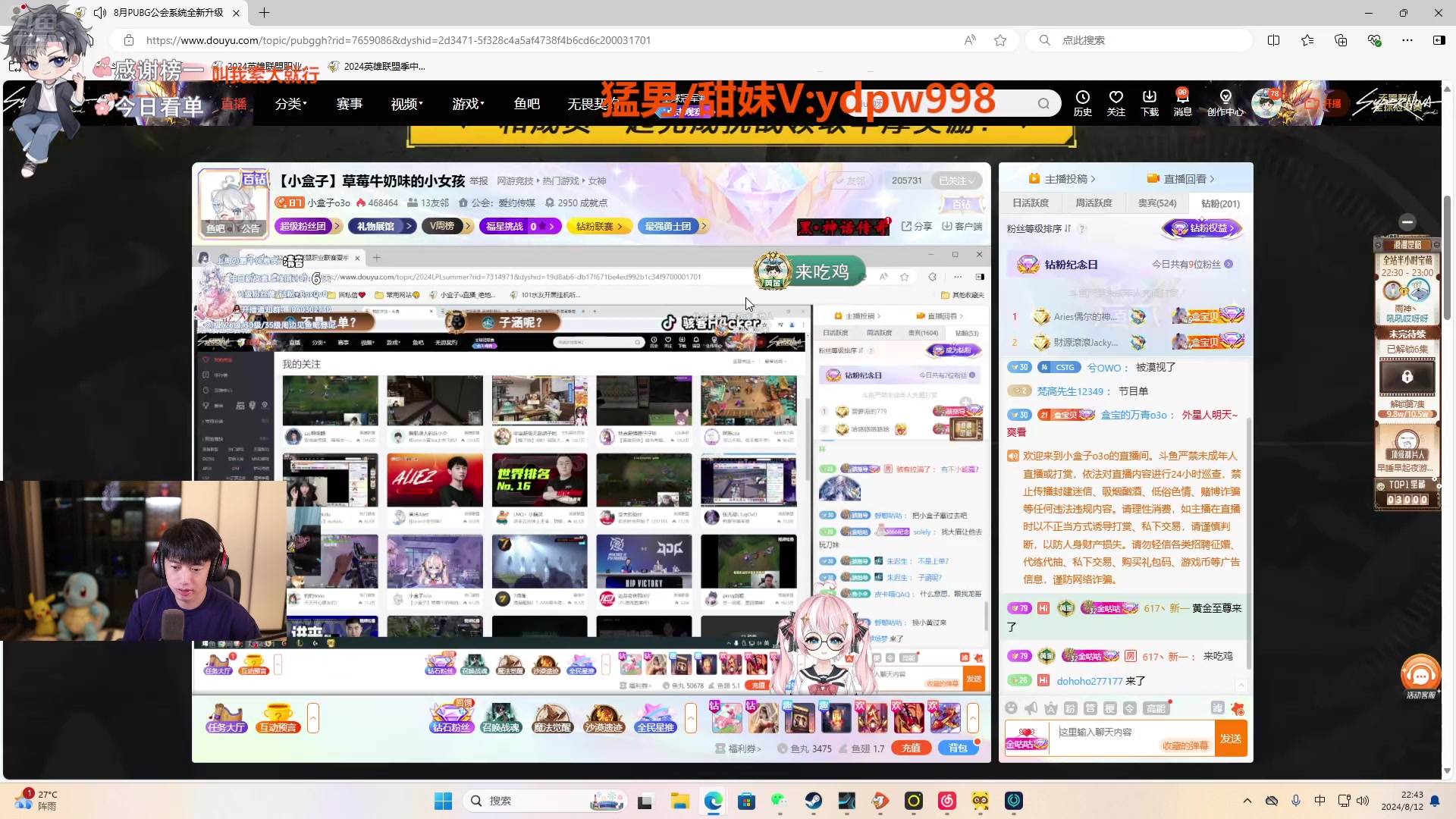
Task: Expand gift list arrow at right end
Action: (972, 717)
